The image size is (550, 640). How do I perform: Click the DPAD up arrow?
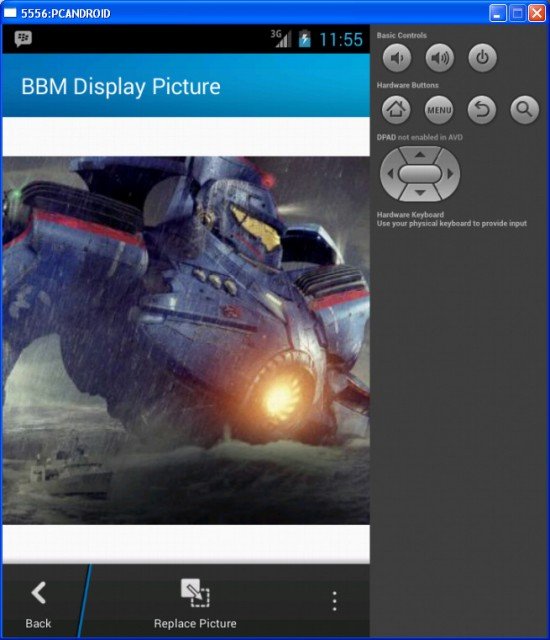pyautogui.click(x=420, y=155)
